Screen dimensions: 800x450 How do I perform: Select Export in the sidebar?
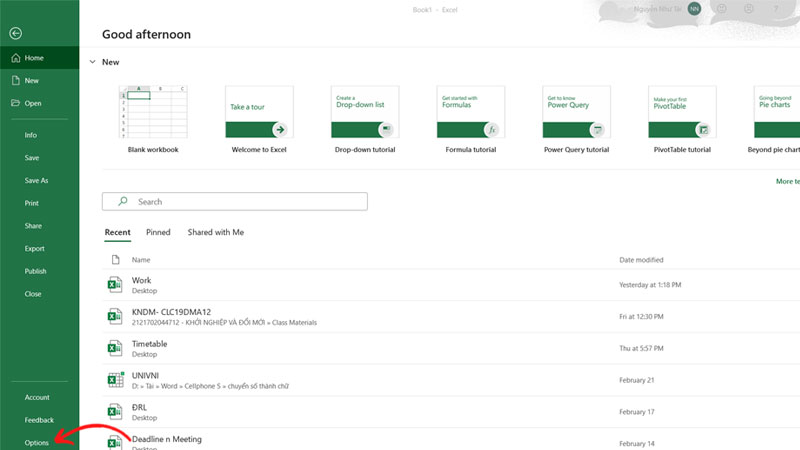(34, 248)
